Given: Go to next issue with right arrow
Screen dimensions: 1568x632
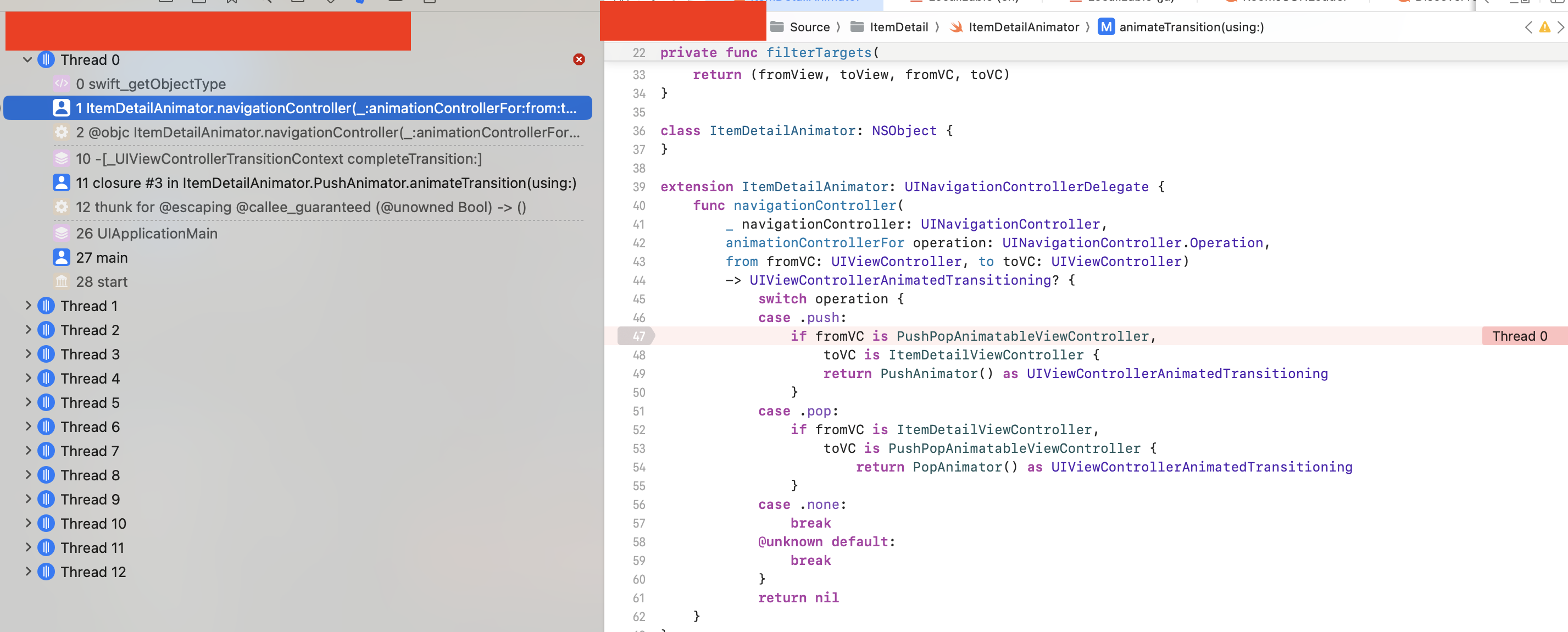Looking at the screenshot, I should (1561, 27).
